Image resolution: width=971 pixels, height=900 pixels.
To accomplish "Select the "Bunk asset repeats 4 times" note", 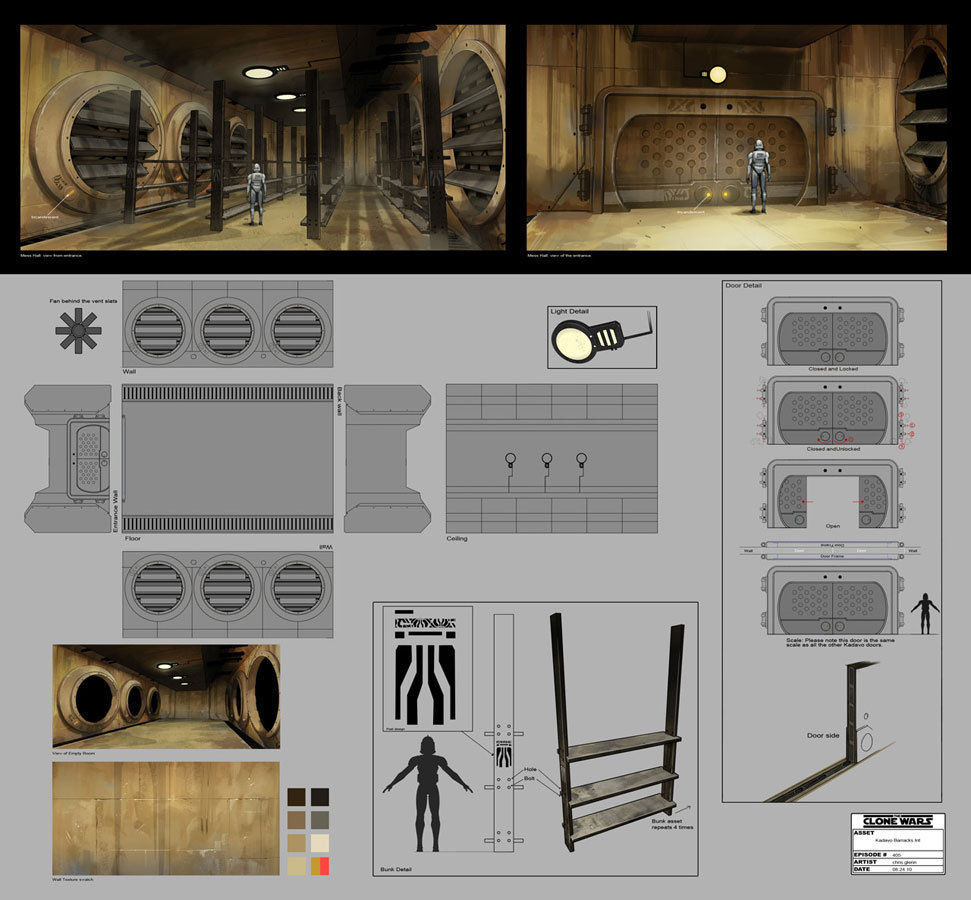I will [x=673, y=824].
